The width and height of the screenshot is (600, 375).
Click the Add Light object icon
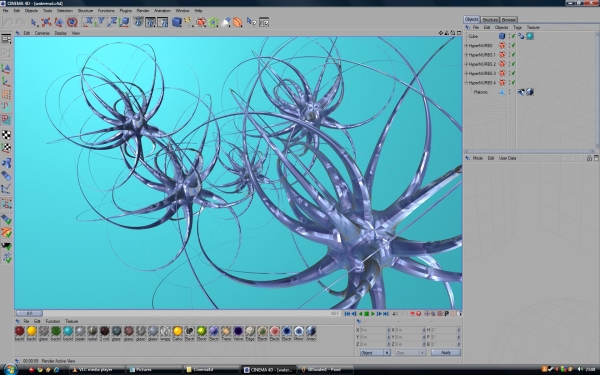(x=226, y=22)
